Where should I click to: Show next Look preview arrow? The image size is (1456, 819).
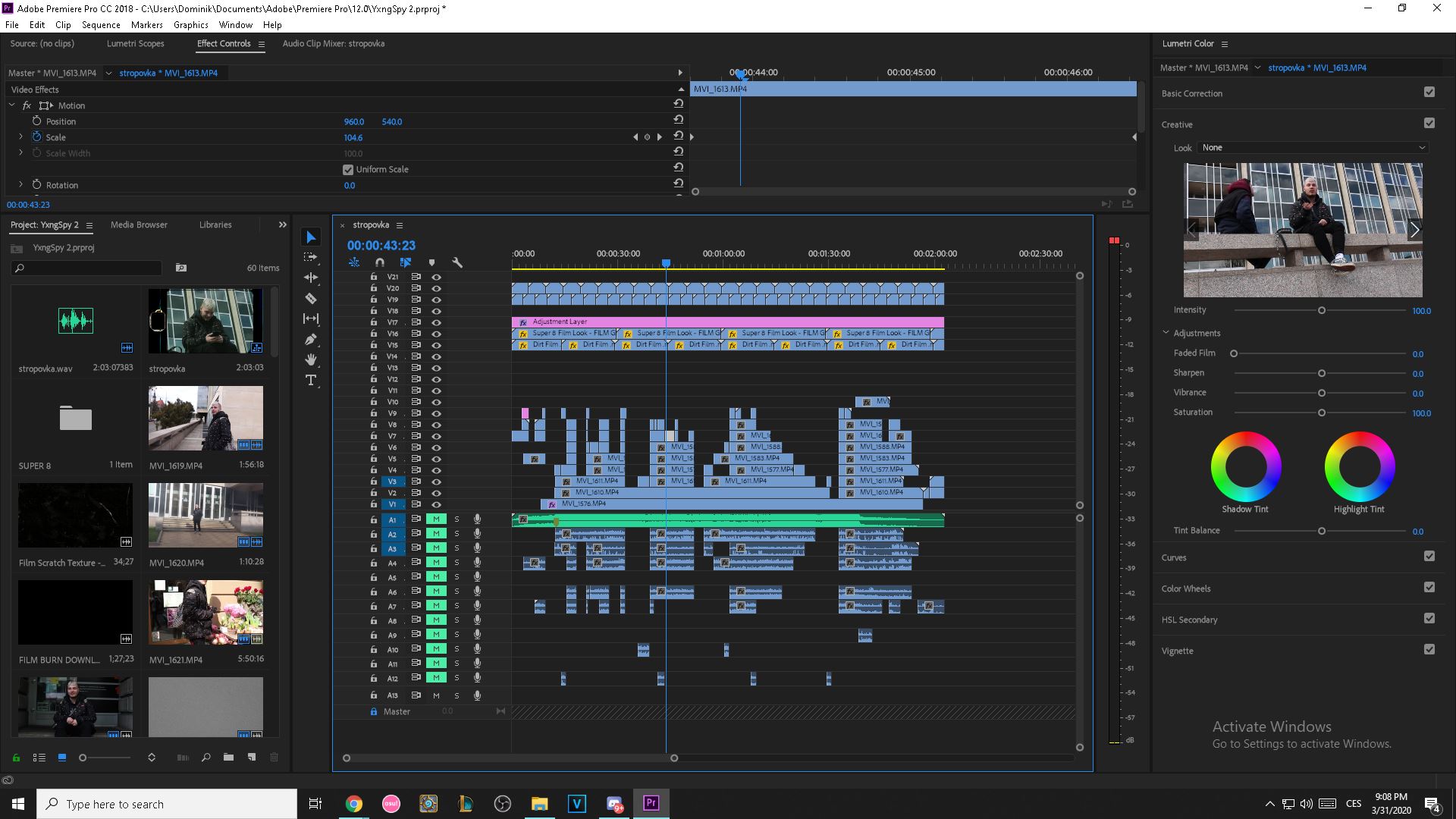1414,230
